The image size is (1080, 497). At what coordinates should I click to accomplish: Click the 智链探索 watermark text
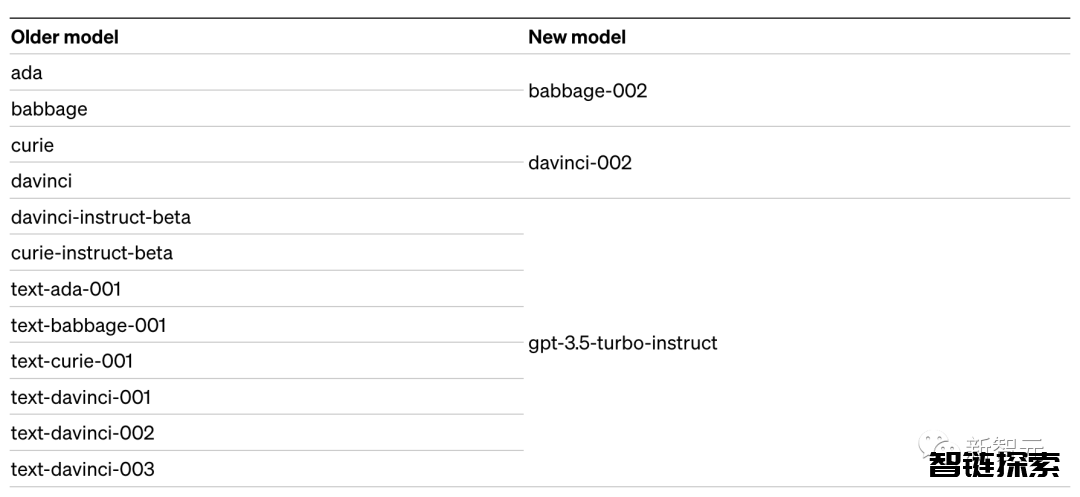994,466
